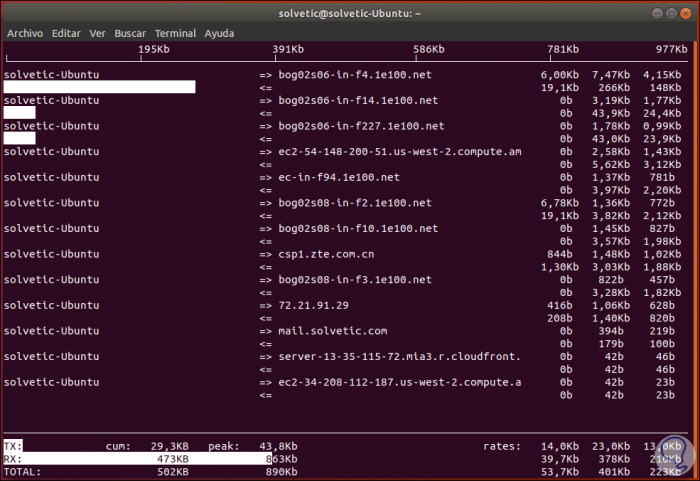The height and width of the screenshot is (481, 700).
Task: Click peak total value 890Kb
Action: (x=281, y=472)
